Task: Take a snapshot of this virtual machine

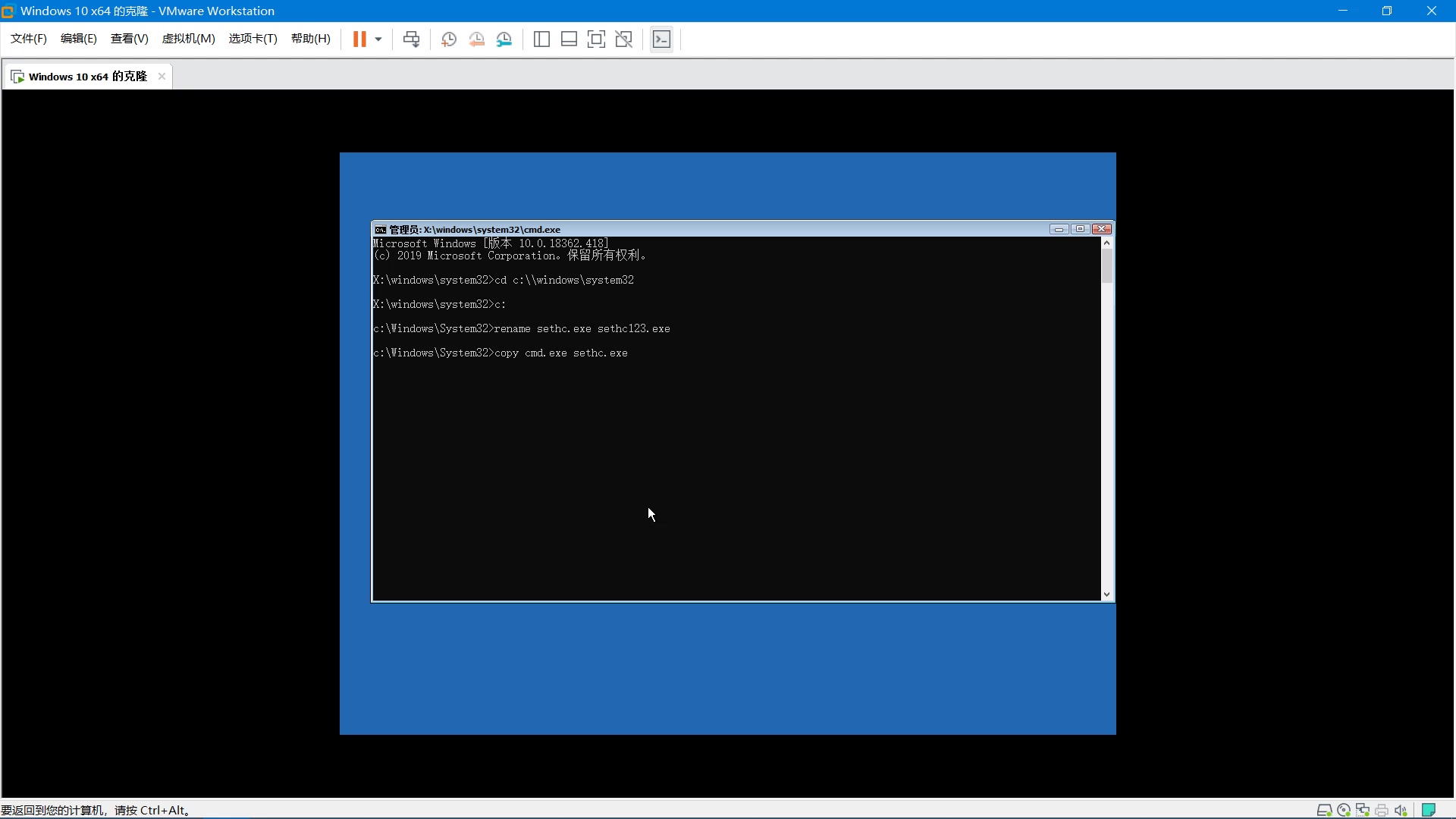Action: pyautogui.click(x=448, y=39)
